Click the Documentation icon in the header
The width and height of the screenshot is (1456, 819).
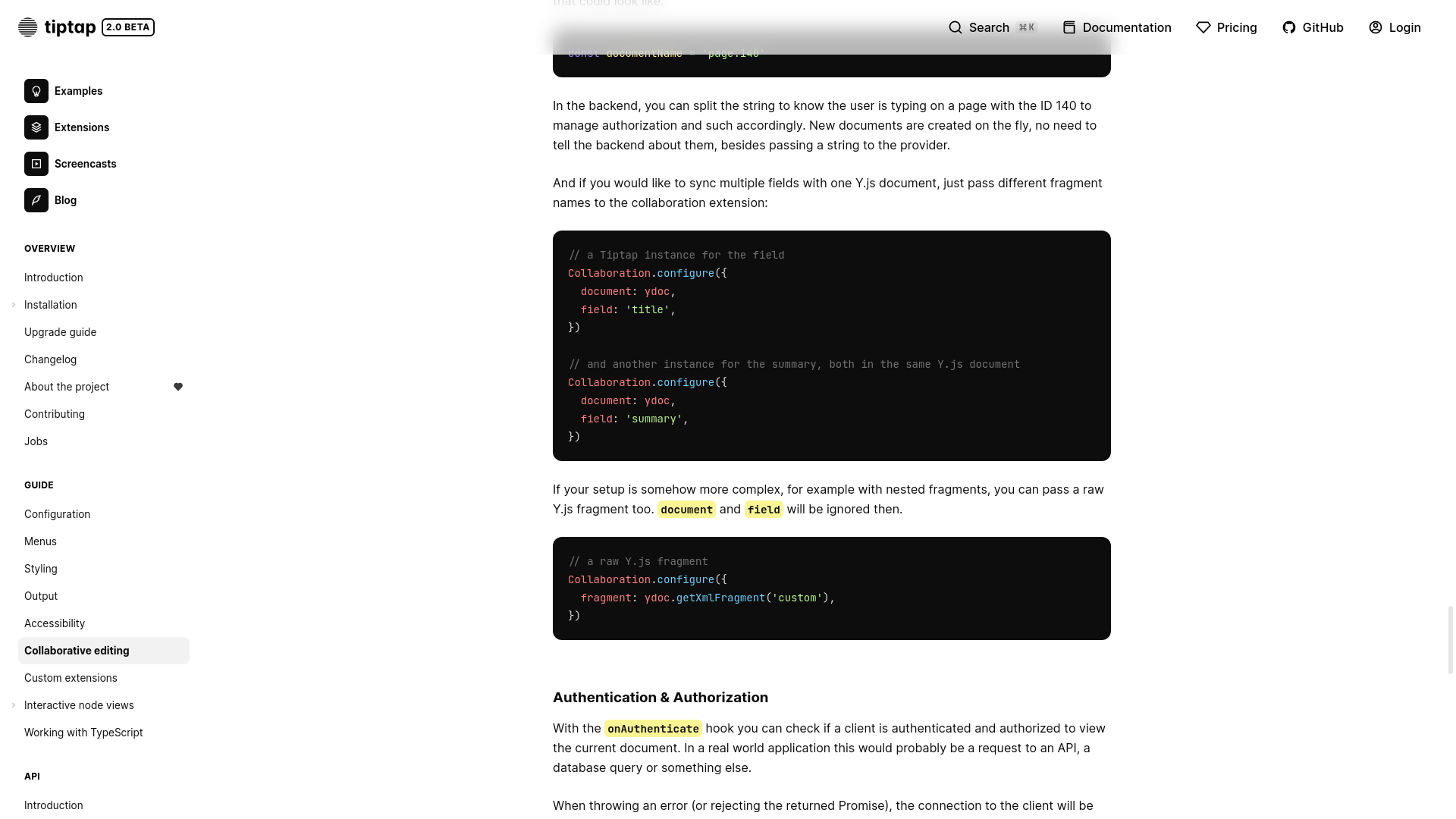tap(1069, 27)
